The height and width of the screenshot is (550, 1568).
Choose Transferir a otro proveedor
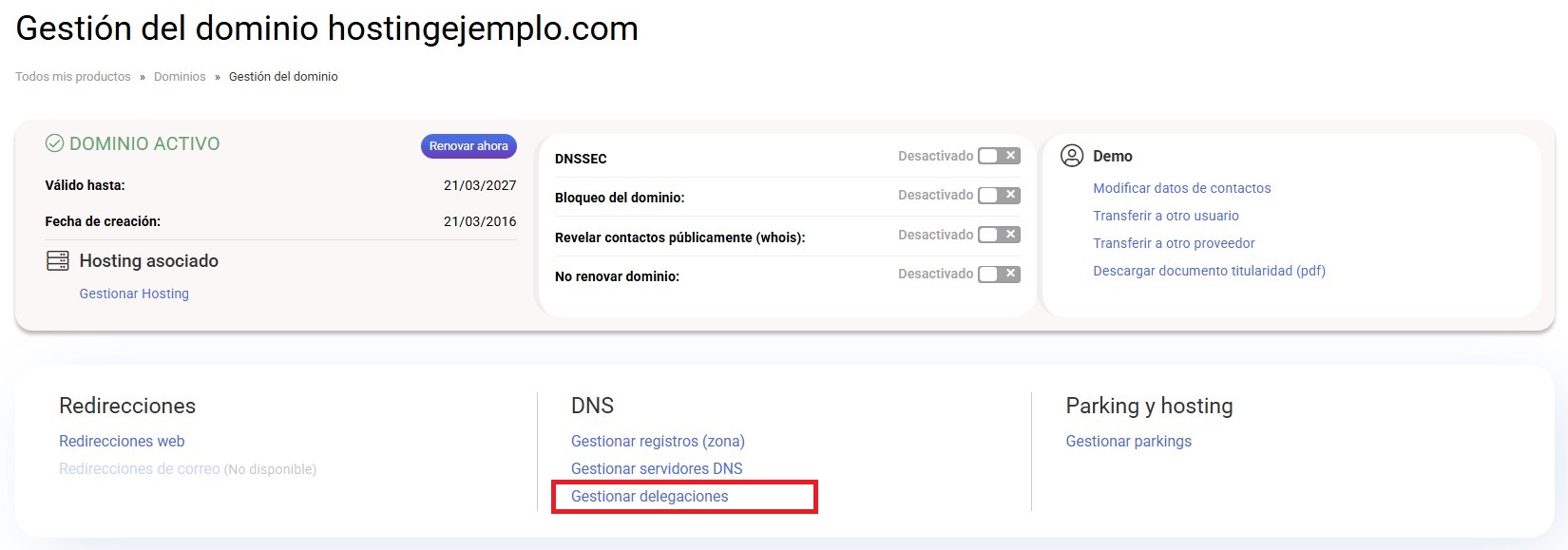[x=1174, y=243]
